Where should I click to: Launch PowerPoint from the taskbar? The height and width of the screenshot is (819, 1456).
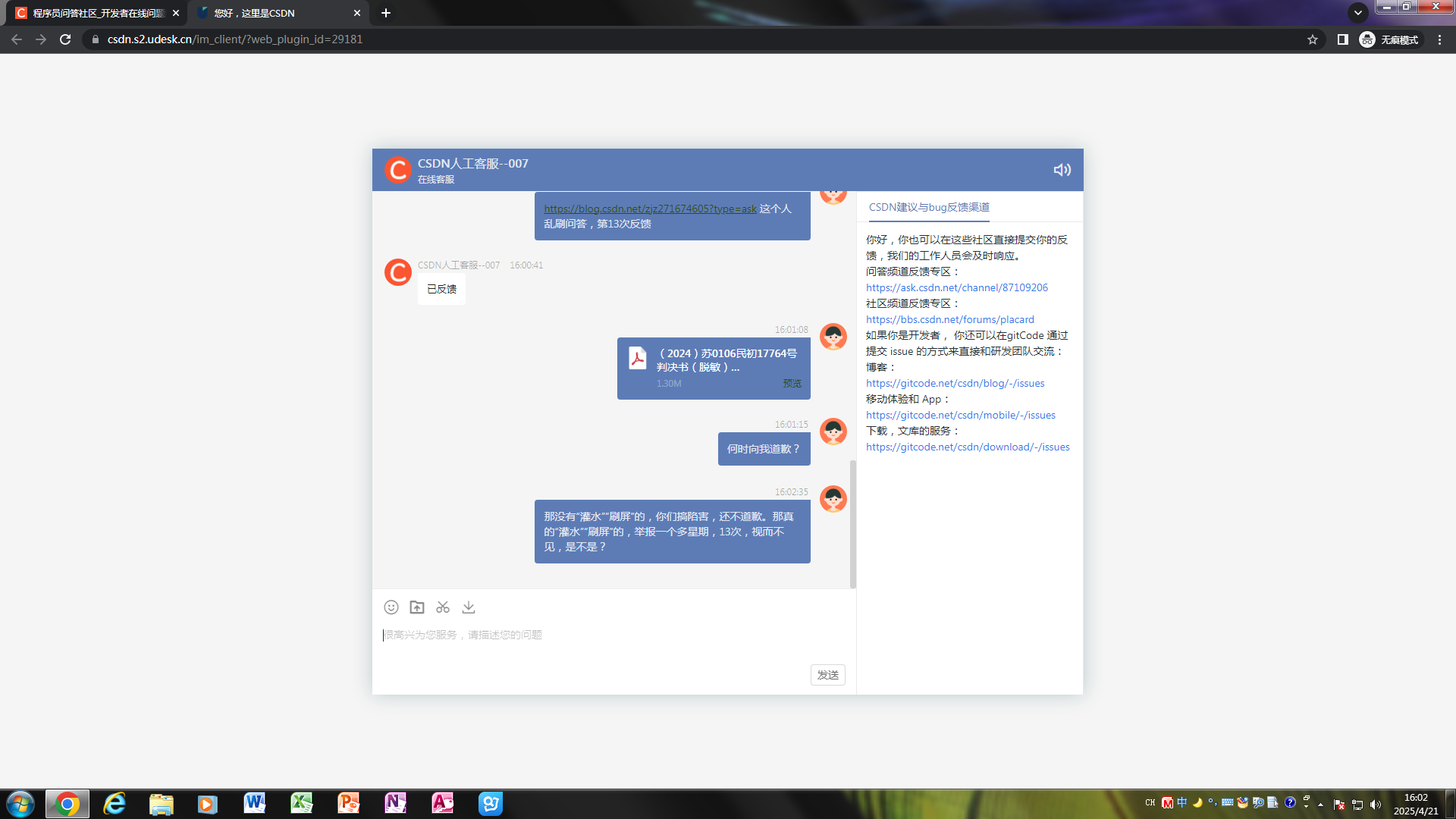coord(349,804)
